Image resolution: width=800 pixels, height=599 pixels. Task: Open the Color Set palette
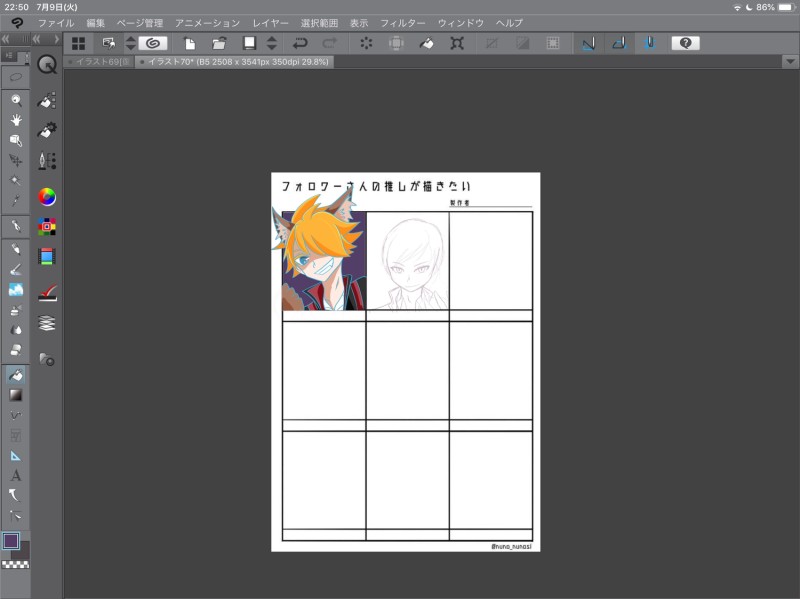[47, 227]
